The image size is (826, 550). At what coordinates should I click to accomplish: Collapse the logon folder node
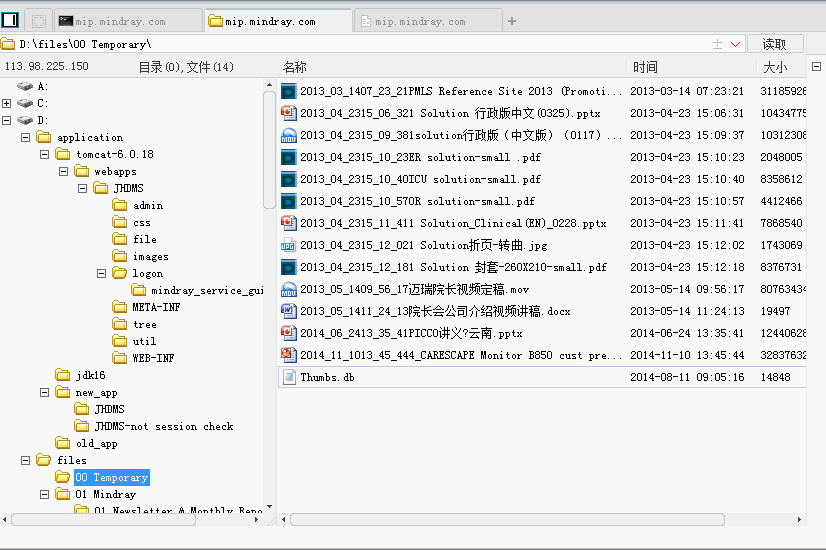coord(101,273)
